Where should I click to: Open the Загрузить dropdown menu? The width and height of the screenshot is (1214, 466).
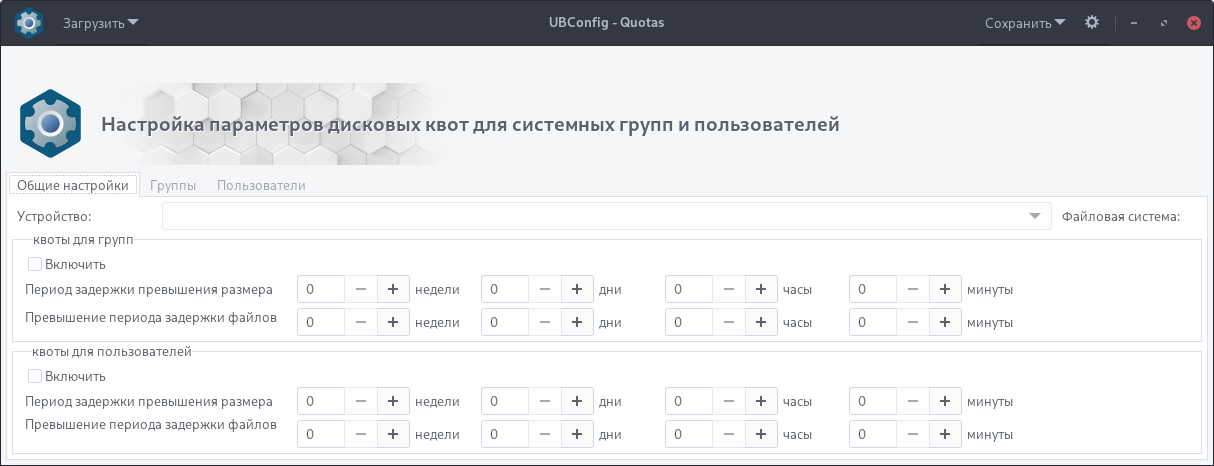pyautogui.click(x=101, y=23)
